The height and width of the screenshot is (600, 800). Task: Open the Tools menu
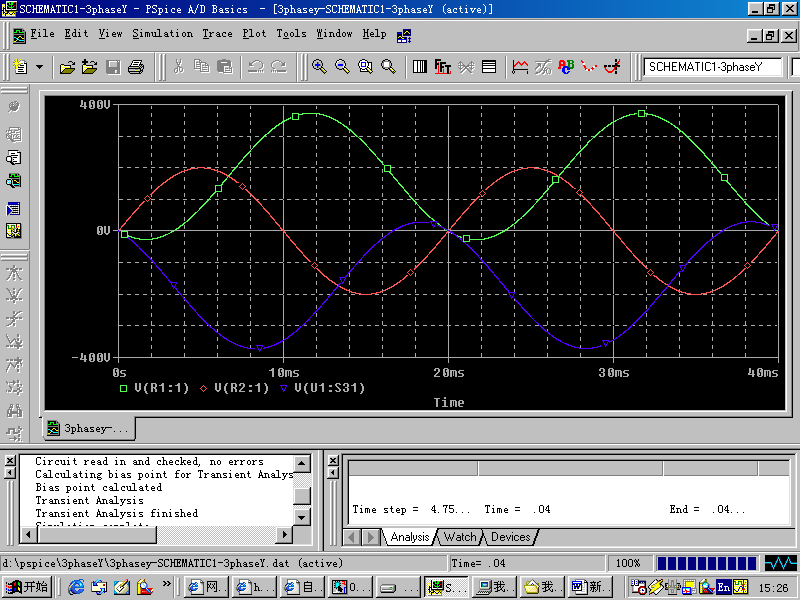pos(291,34)
